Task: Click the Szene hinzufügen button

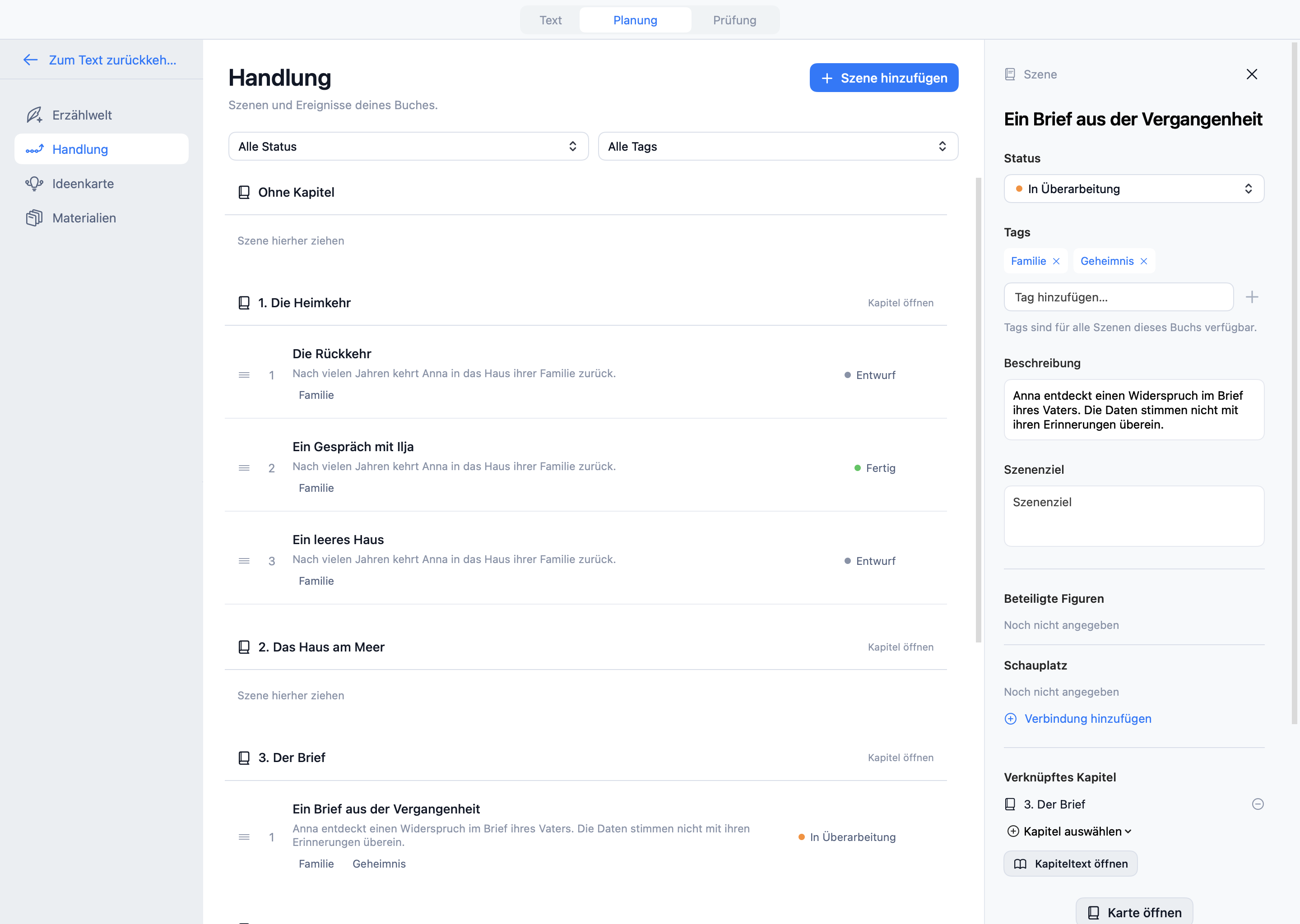Action: point(884,78)
